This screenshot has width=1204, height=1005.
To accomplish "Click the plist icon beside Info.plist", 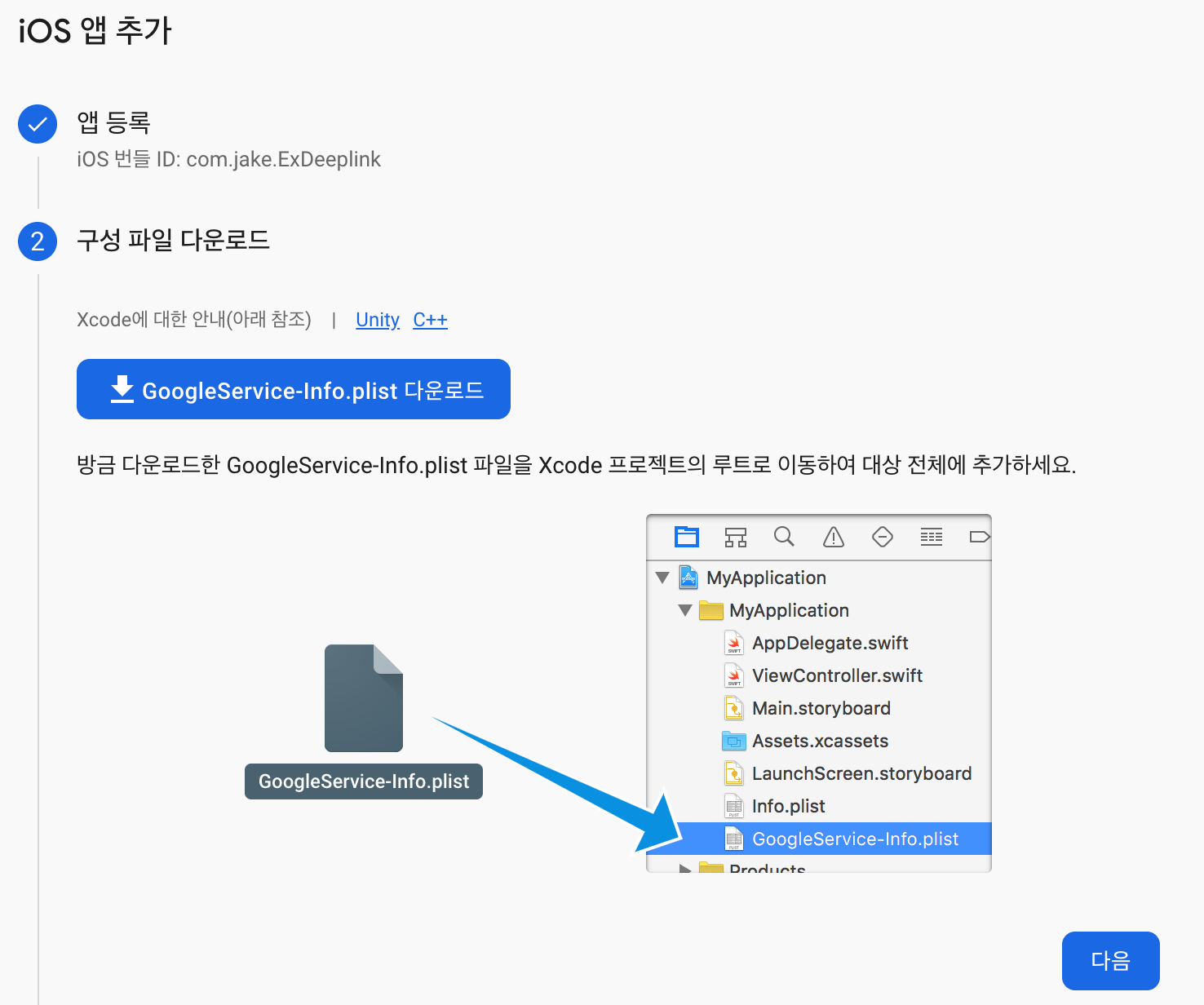I will [x=734, y=806].
